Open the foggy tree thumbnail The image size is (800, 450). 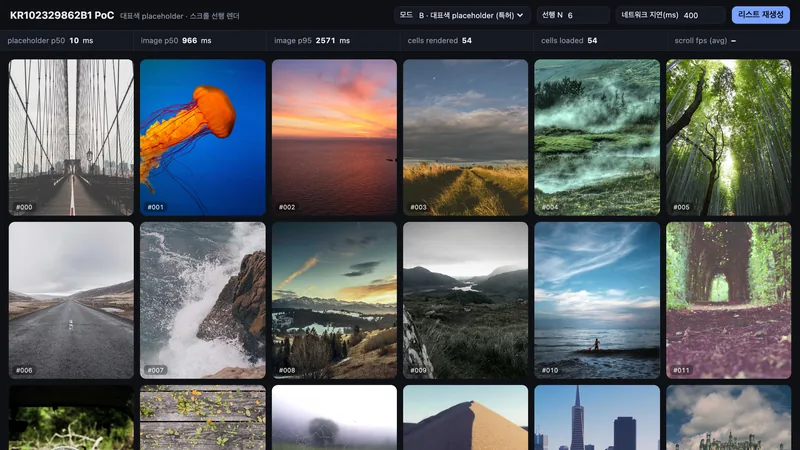(334, 417)
